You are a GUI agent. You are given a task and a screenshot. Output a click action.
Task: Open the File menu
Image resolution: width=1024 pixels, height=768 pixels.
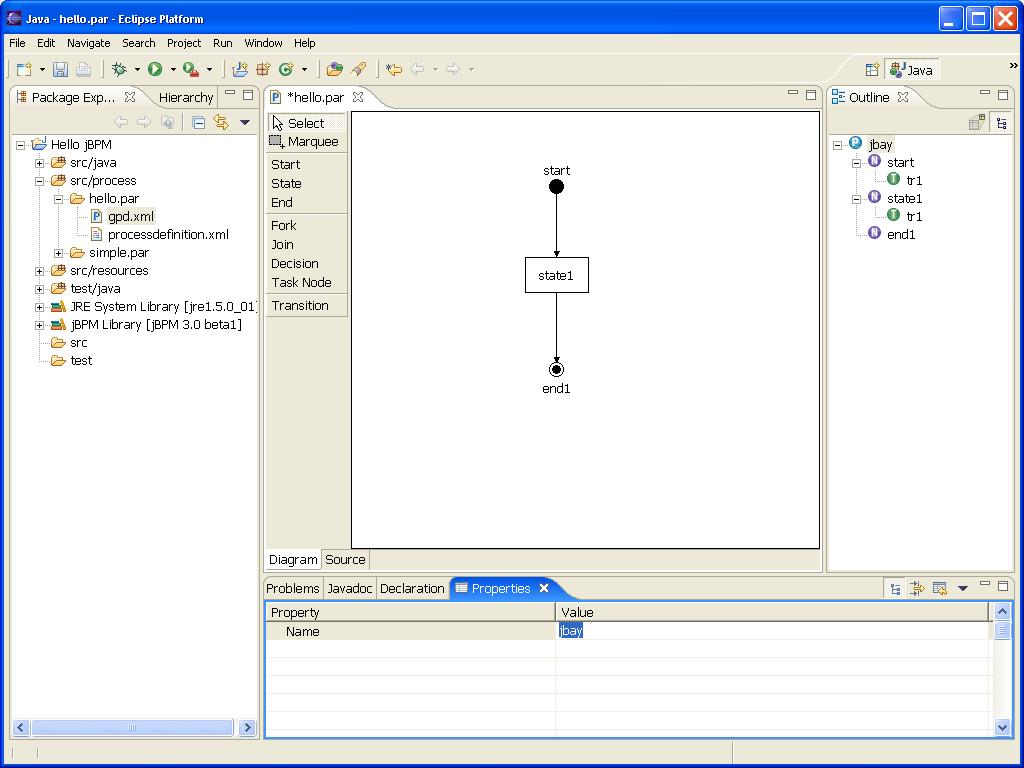(17, 43)
